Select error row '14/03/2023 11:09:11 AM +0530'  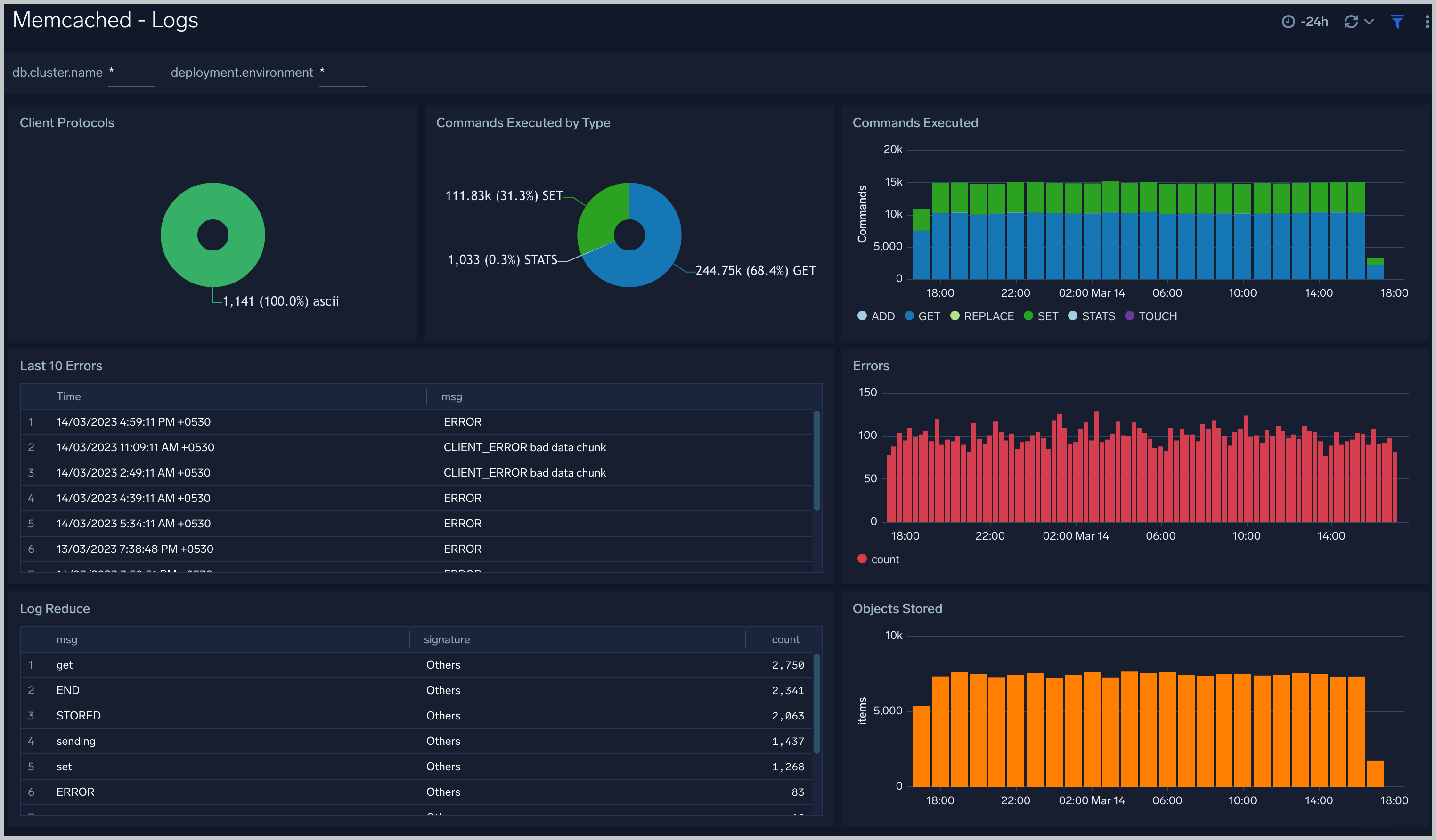click(416, 448)
